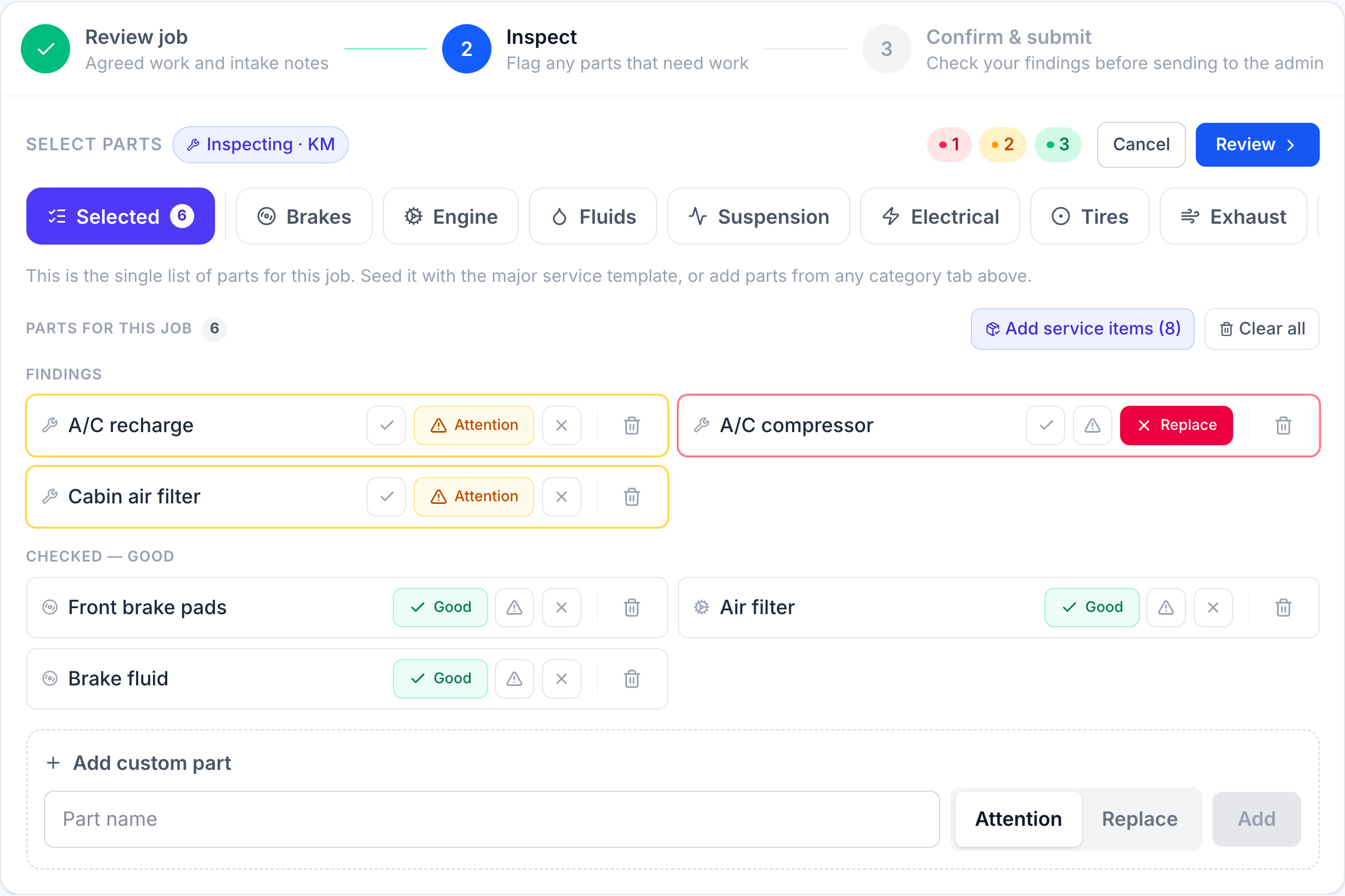Set A/C compressor to attention status
This screenshot has width=1345, height=896.
[1092, 426]
